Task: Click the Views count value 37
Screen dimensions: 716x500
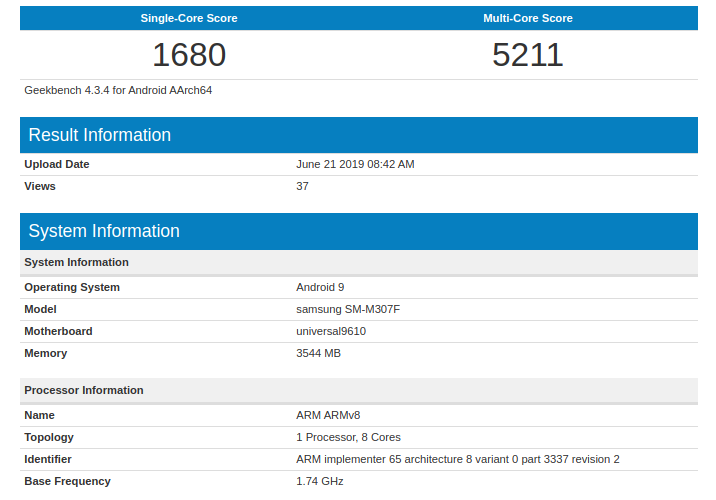Action: (303, 186)
